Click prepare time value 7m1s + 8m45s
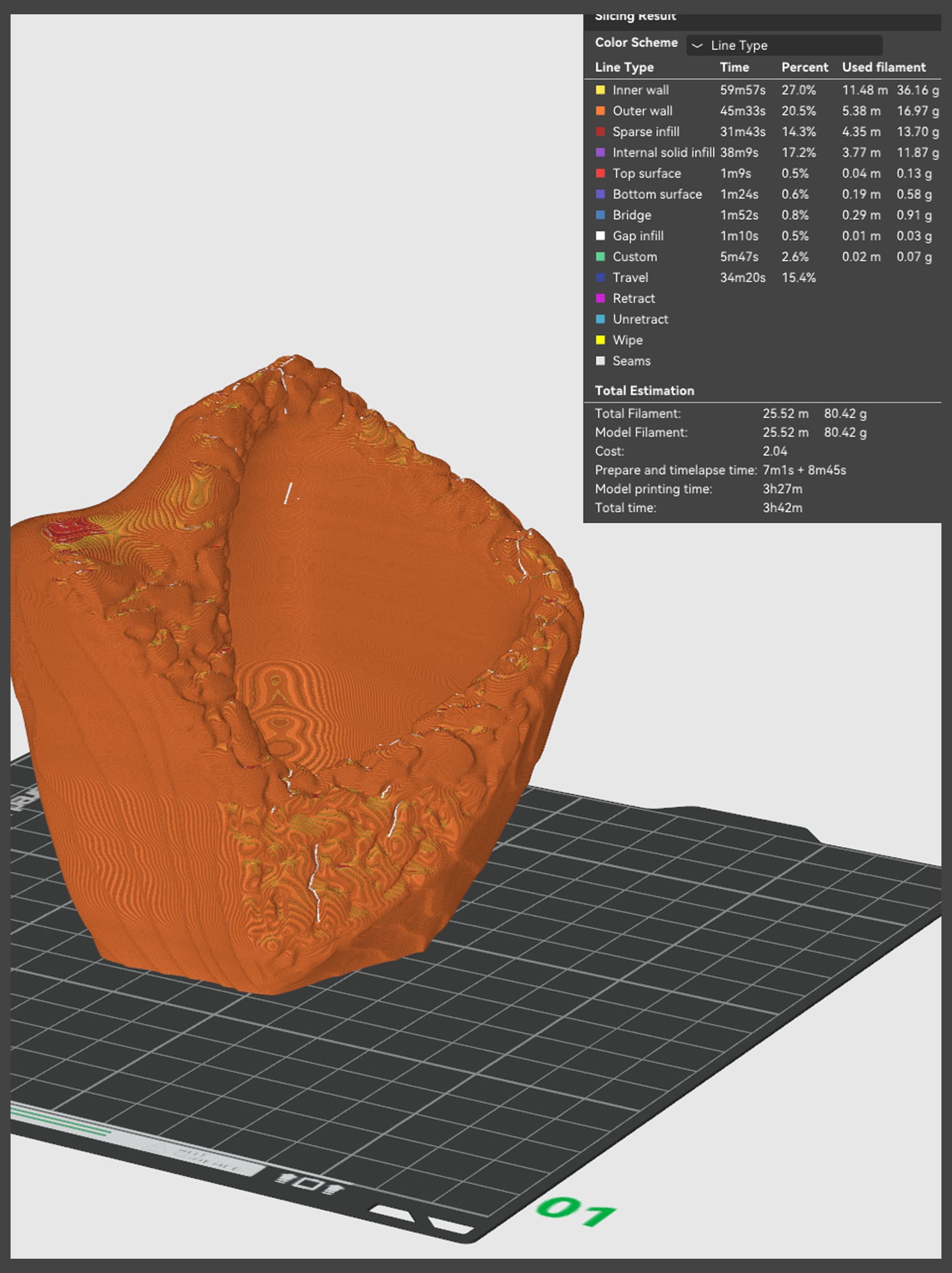 click(804, 470)
